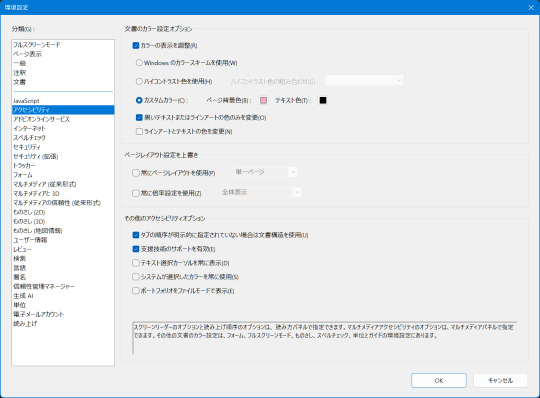Open the ハイコントラスト色の組み合わせ dropdown
Viewport: 540px width, 398px height.
pos(364,81)
